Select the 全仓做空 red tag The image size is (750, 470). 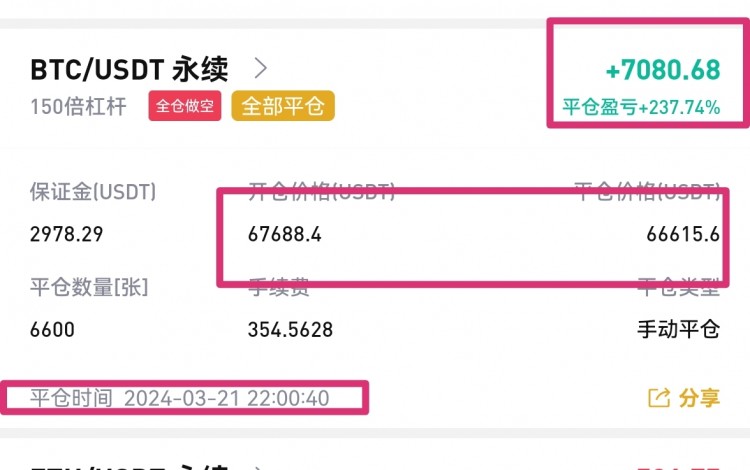click(185, 106)
